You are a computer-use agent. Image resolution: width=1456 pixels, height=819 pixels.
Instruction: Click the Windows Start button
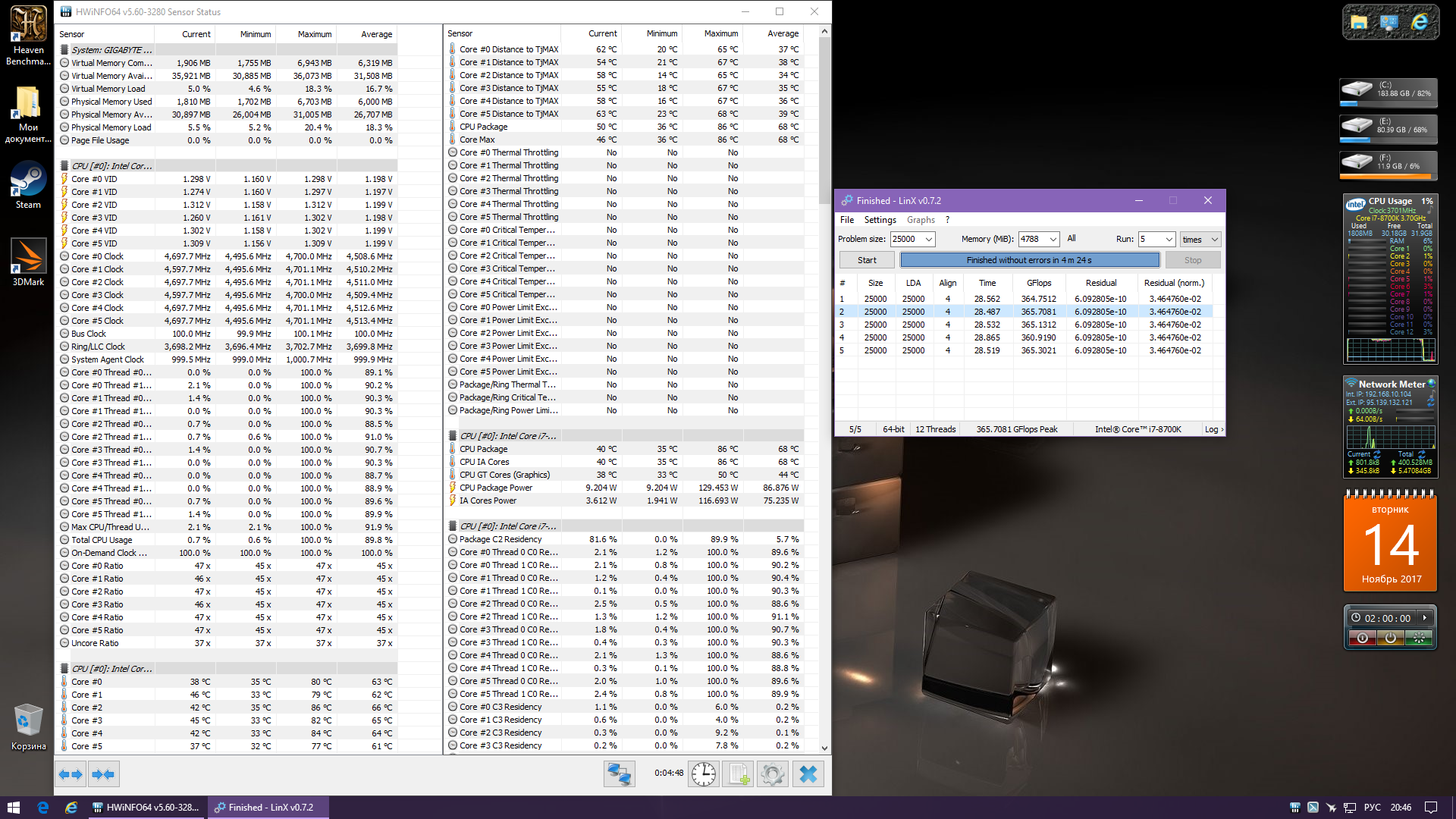pyautogui.click(x=13, y=808)
